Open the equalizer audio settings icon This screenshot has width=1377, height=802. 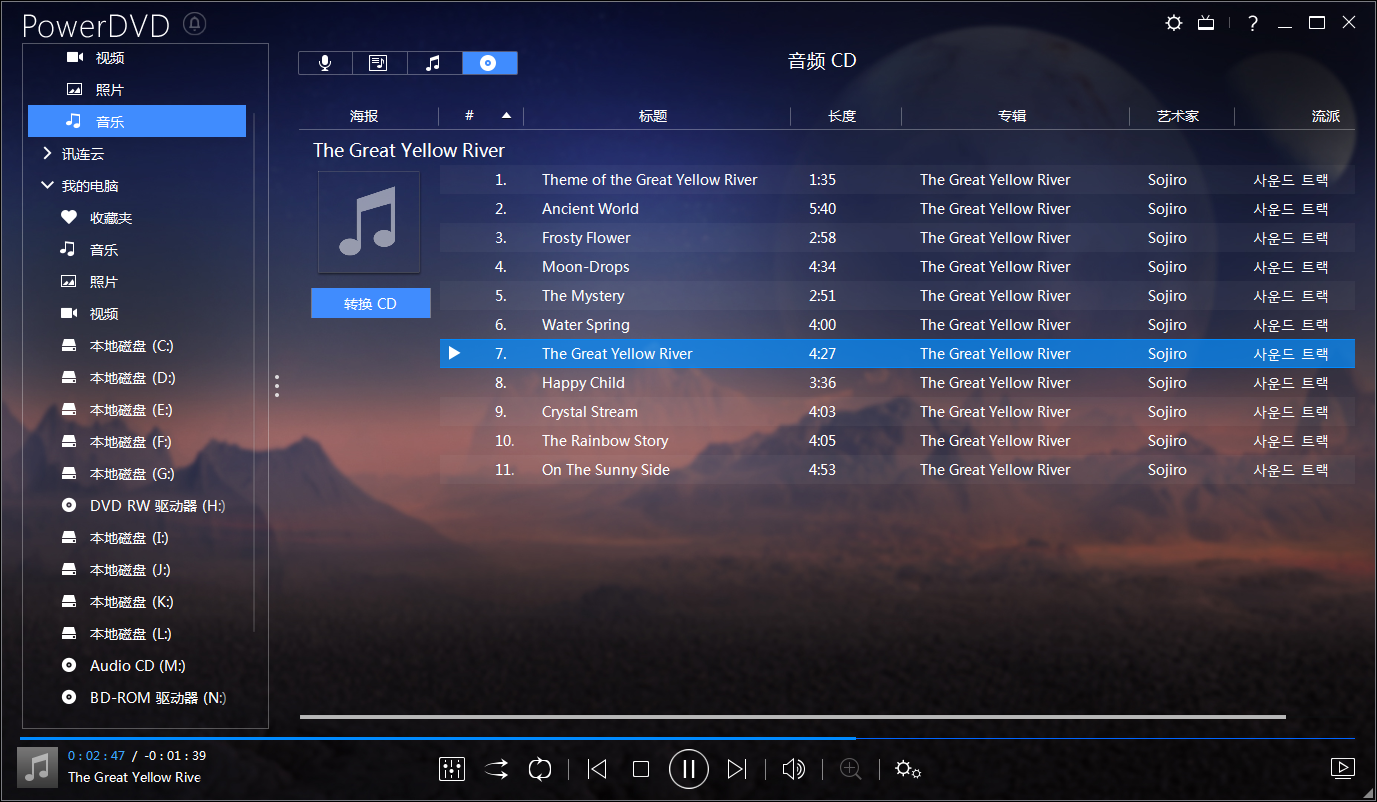click(452, 769)
